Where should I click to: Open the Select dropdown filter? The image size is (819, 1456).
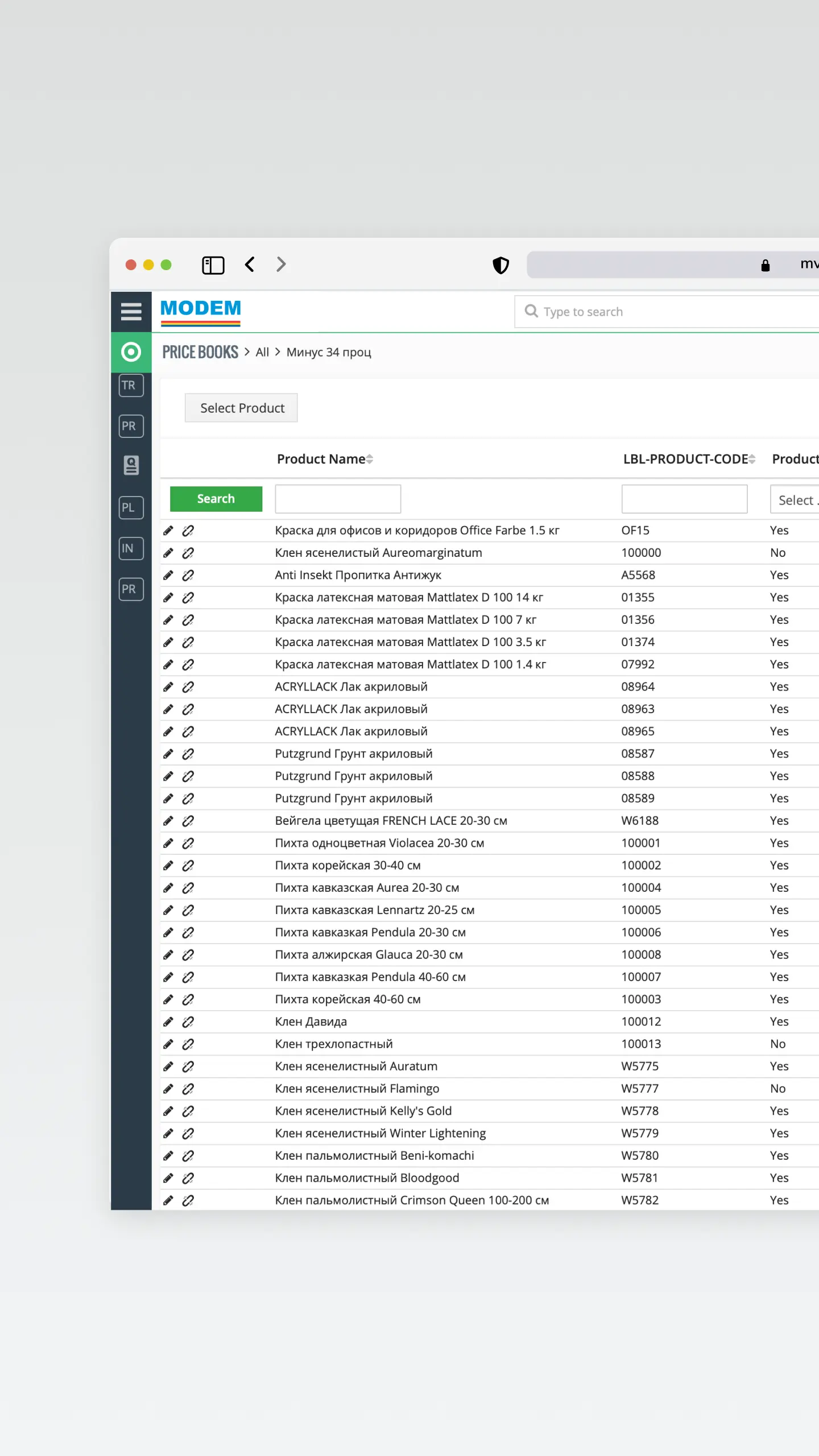point(796,500)
